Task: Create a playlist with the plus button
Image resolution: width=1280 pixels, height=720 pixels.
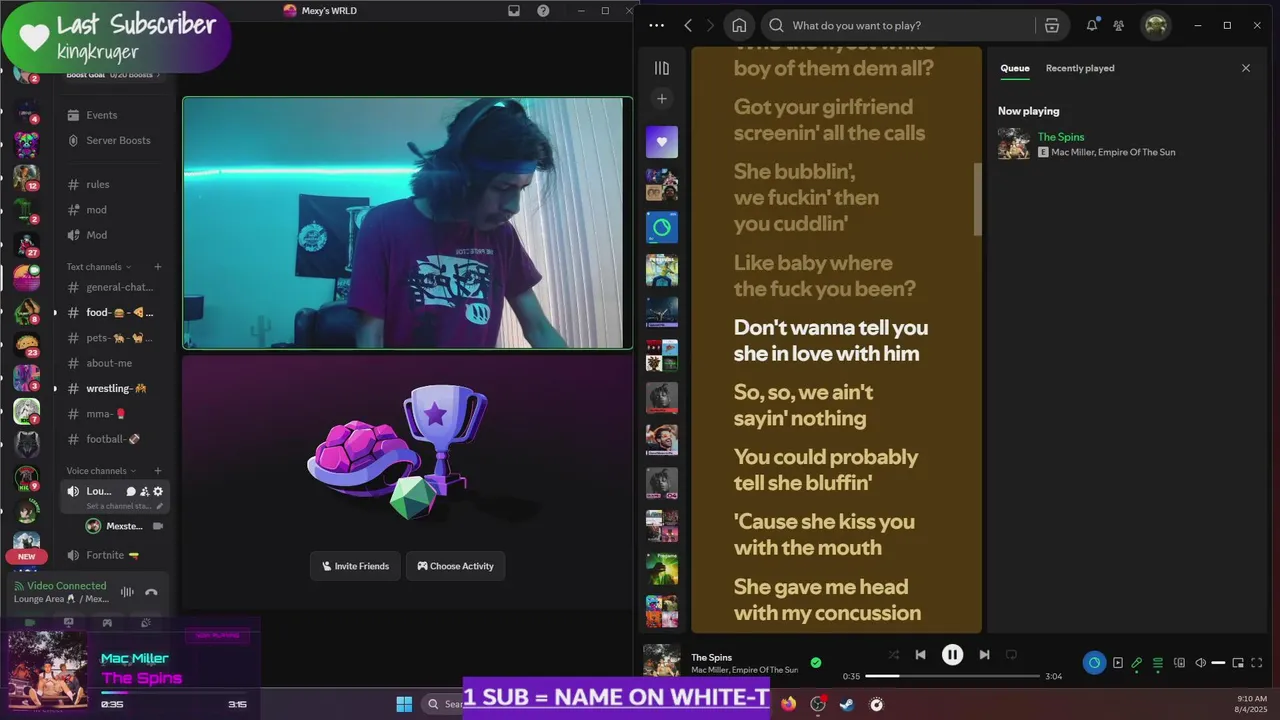Action: (x=661, y=98)
